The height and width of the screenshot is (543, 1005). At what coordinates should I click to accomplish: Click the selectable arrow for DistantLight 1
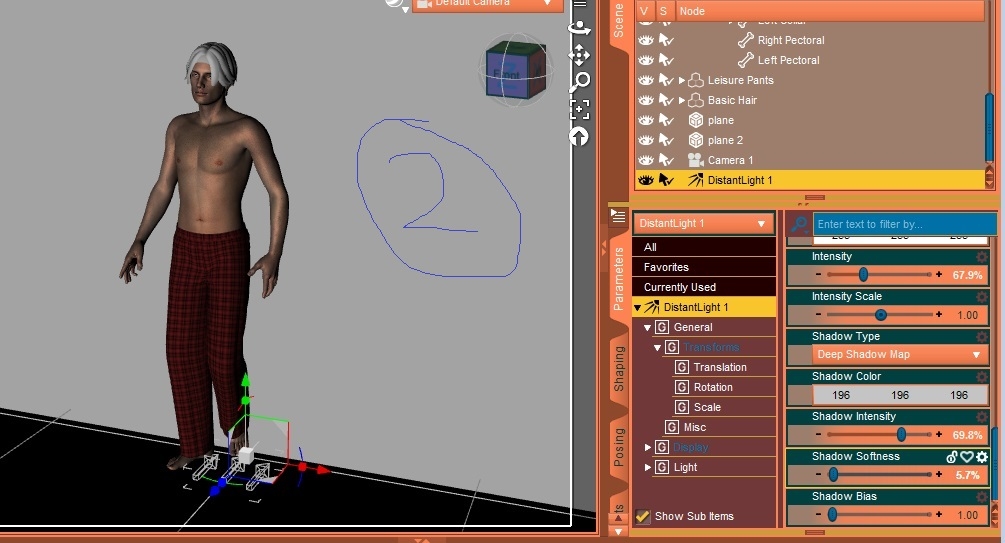(x=667, y=180)
